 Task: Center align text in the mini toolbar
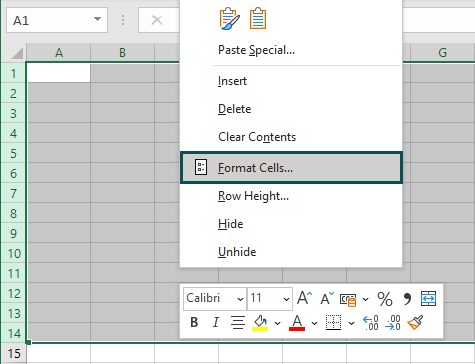pyautogui.click(x=238, y=322)
